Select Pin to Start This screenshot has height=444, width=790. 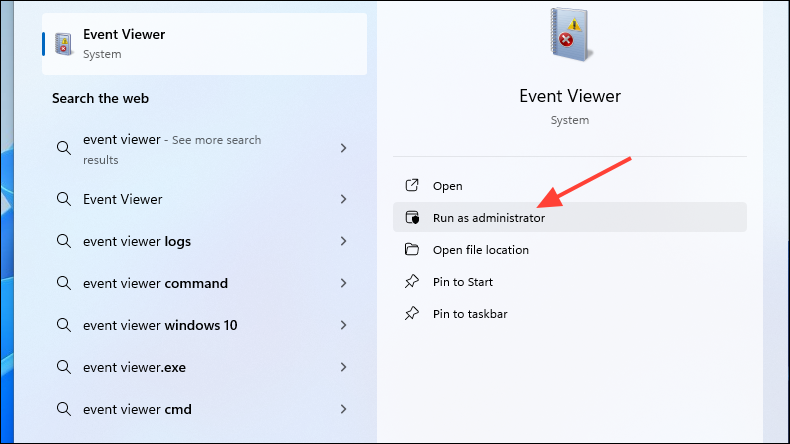pyautogui.click(x=570, y=282)
